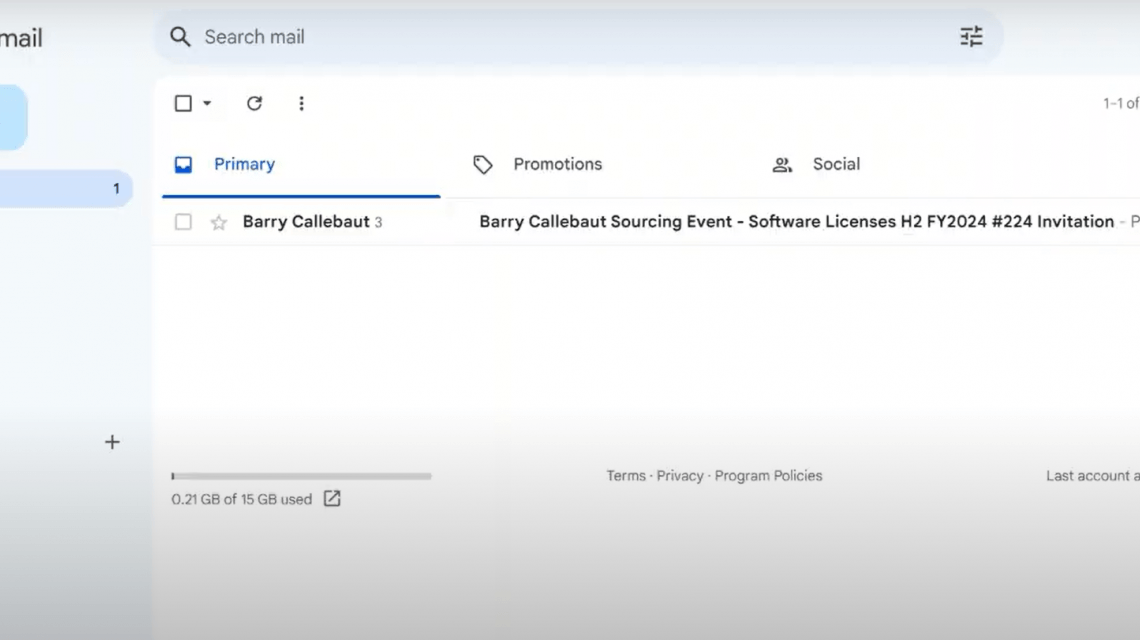This screenshot has width=1140, height=640.
Task: Open the Program Policies link
Action: pyautogui.click(x=768, y=476)
